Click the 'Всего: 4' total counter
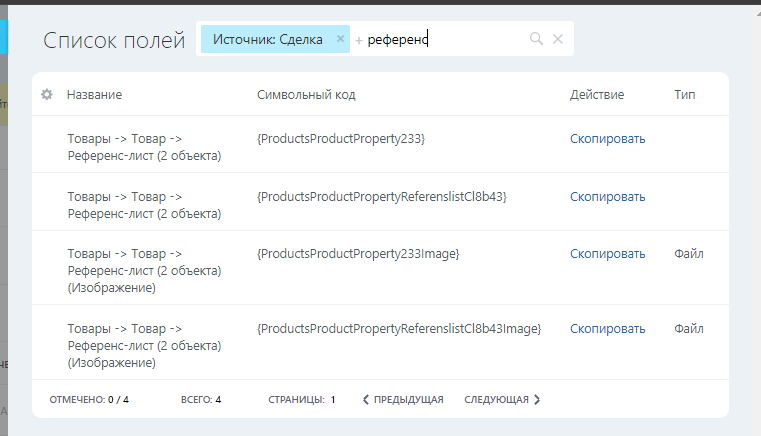 coord(201,400)
